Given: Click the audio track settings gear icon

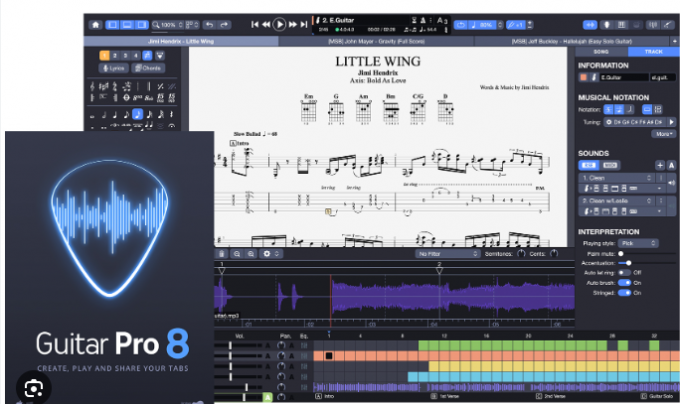Looking at the screenshot, I should pos(266,254).
